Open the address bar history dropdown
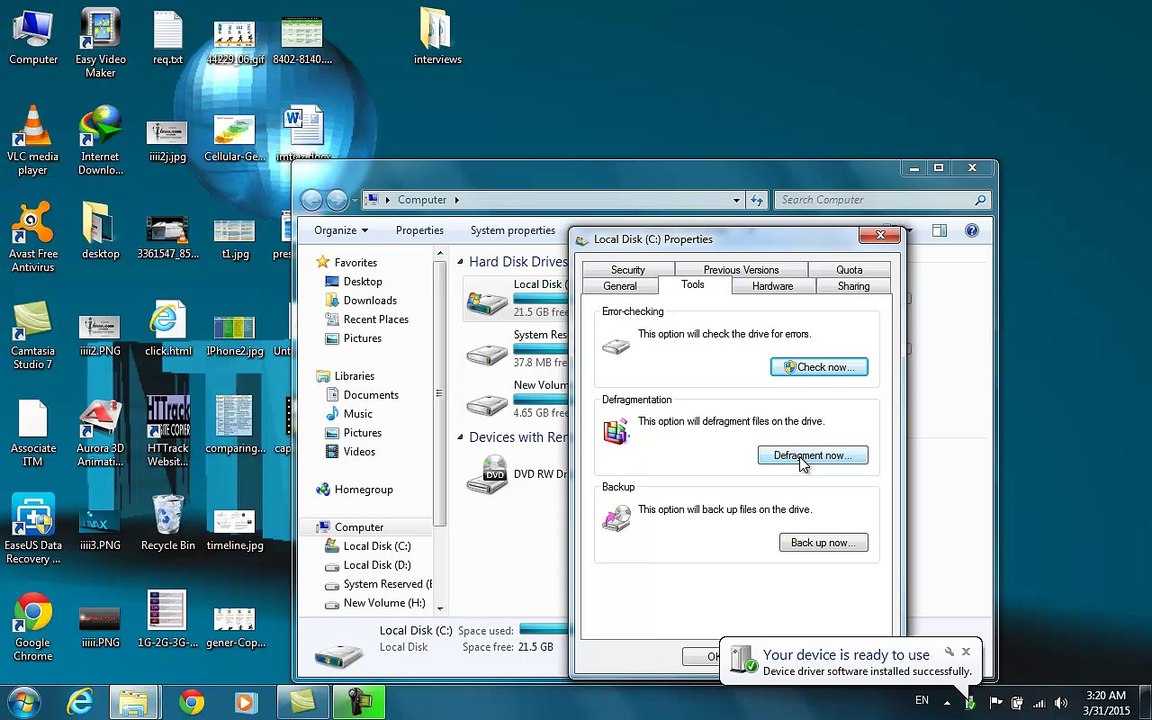This screenshot has width=1152, height=720. point(736,200)
